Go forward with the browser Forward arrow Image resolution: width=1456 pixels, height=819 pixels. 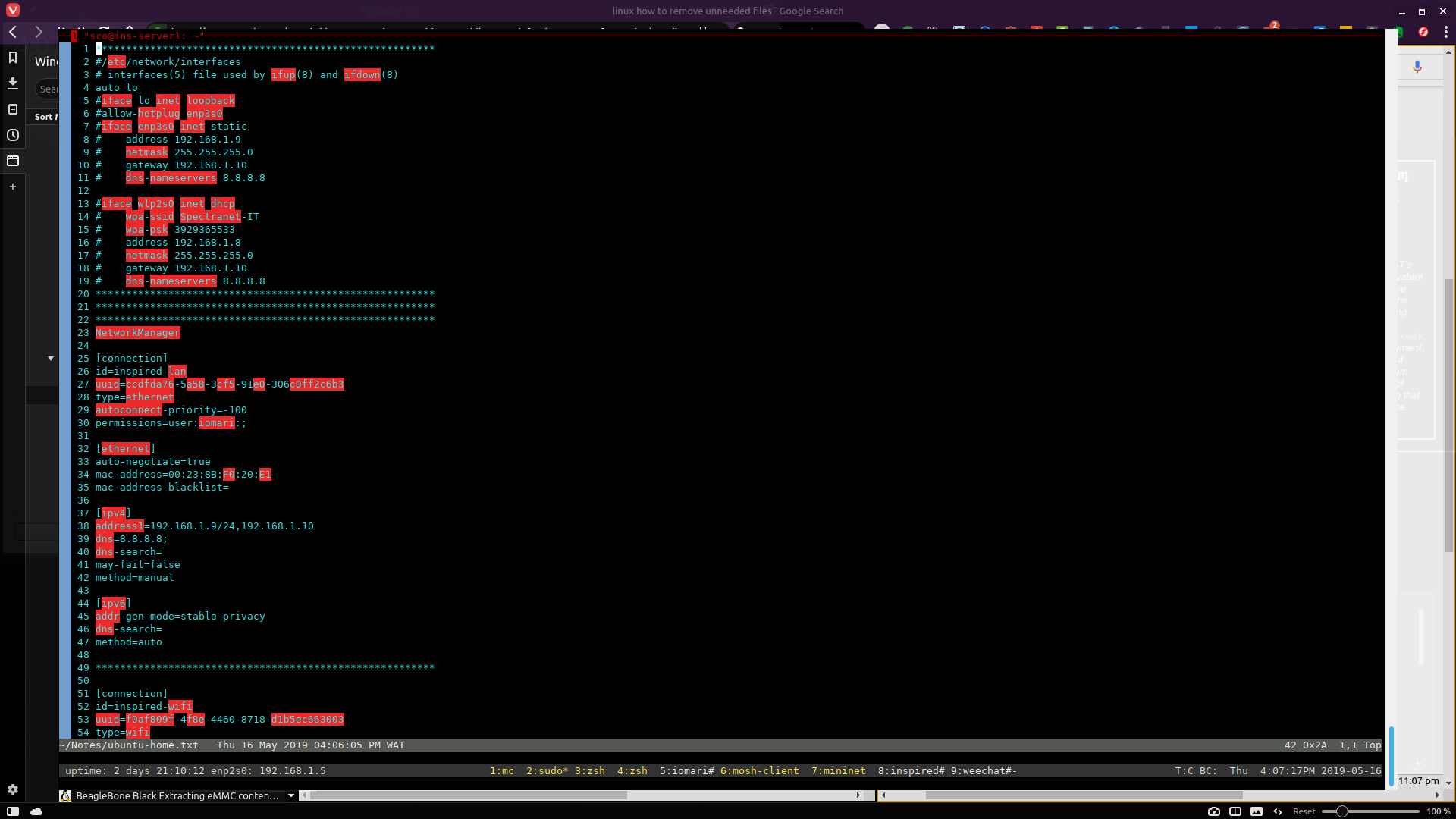point(39,32)
